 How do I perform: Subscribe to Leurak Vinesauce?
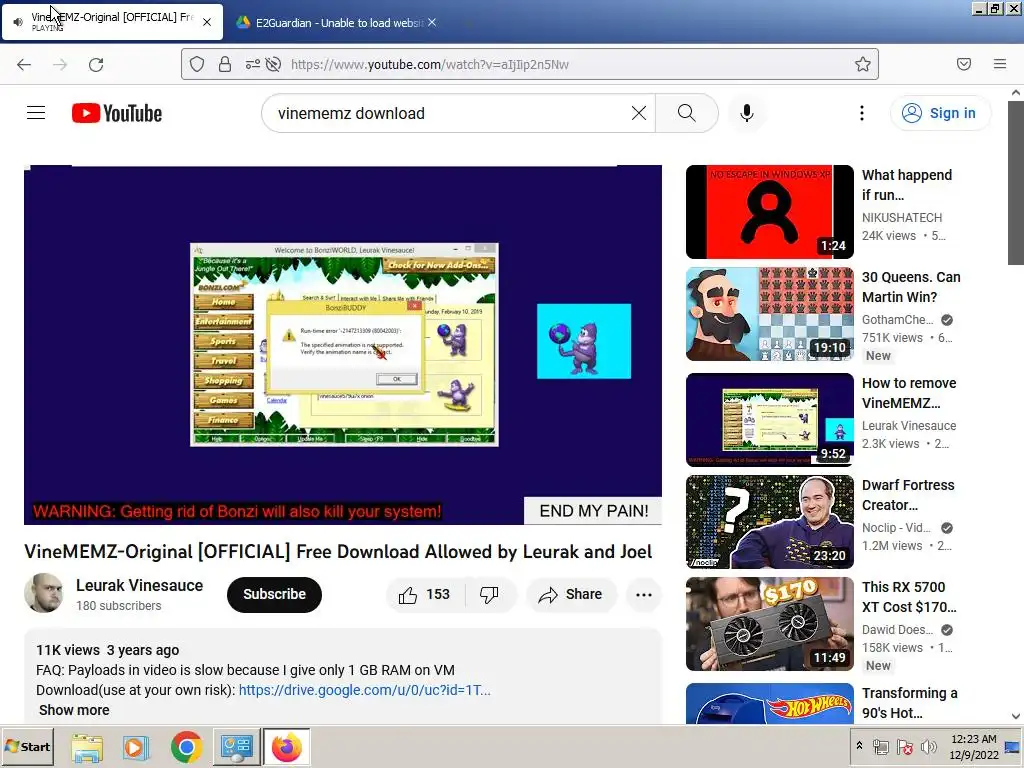[x=274, y=594]
